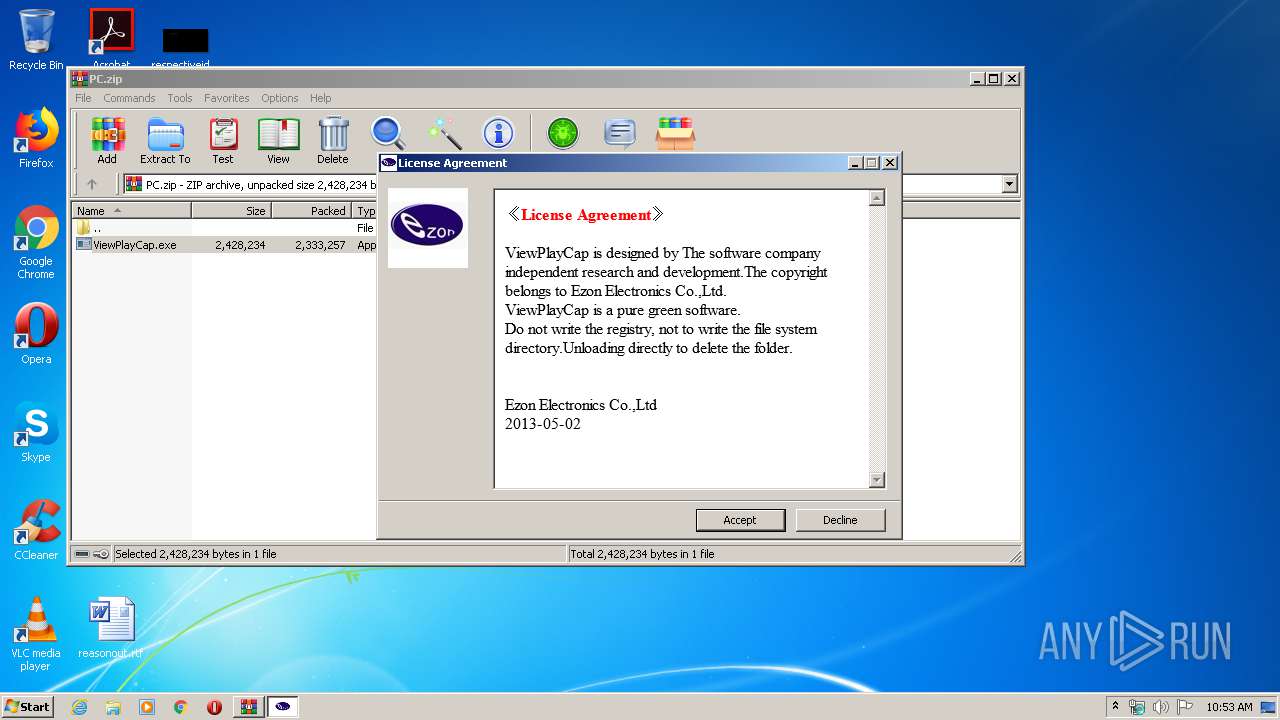This screenshot has height=720, width=1280.
Task: Click Windows Explorer taskbar folder icon
Action: (x=113, y=707)
